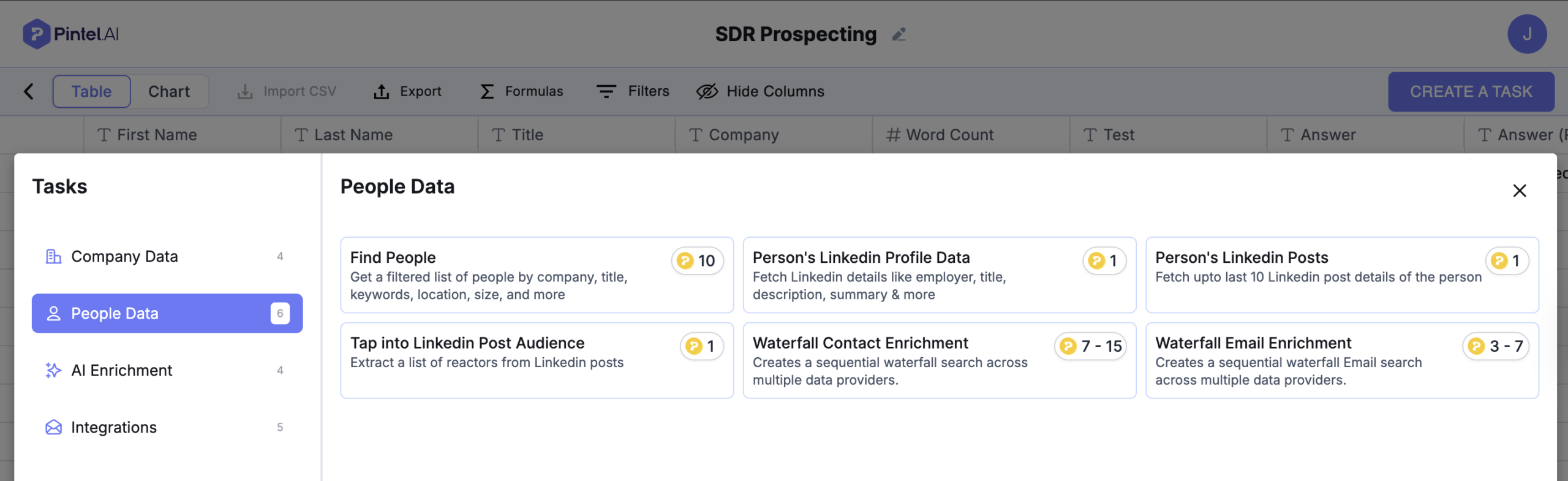Screen dimensions: 1568x481
Task: Click the Import CSV button
Action: click(287, 91)
